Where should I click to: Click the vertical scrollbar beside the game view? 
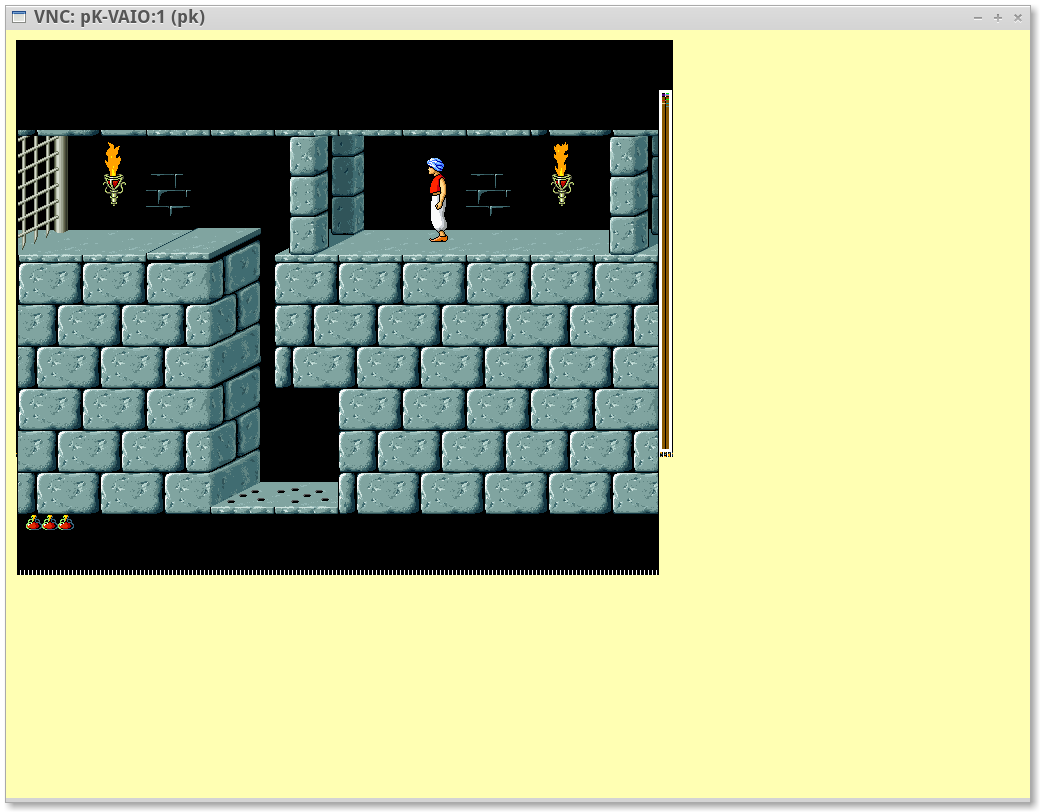[665, 273]
